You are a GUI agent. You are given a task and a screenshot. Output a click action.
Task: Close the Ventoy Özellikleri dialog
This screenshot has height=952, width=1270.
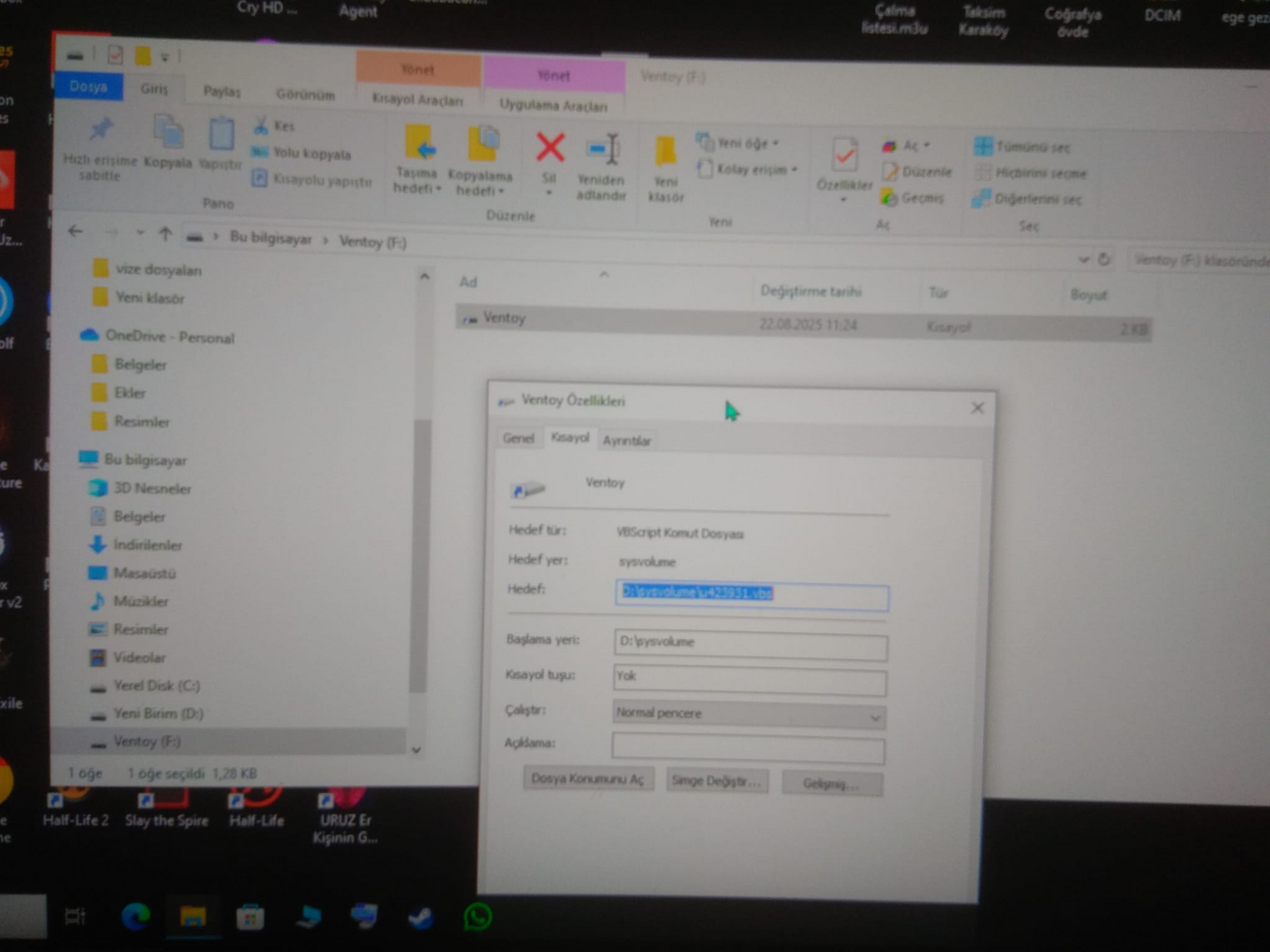click(977, 408)
